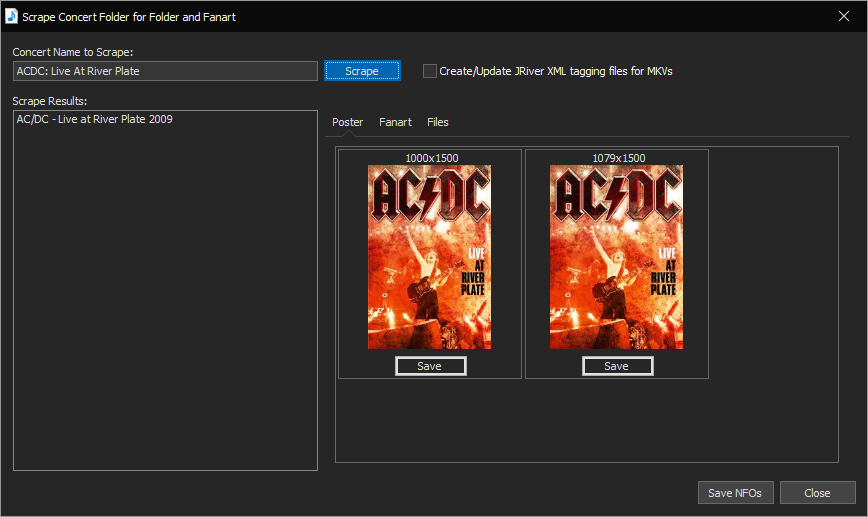This screenshot has height=517, width=868.
Task: Click the Save NFOs button
Action: (734, 493)
